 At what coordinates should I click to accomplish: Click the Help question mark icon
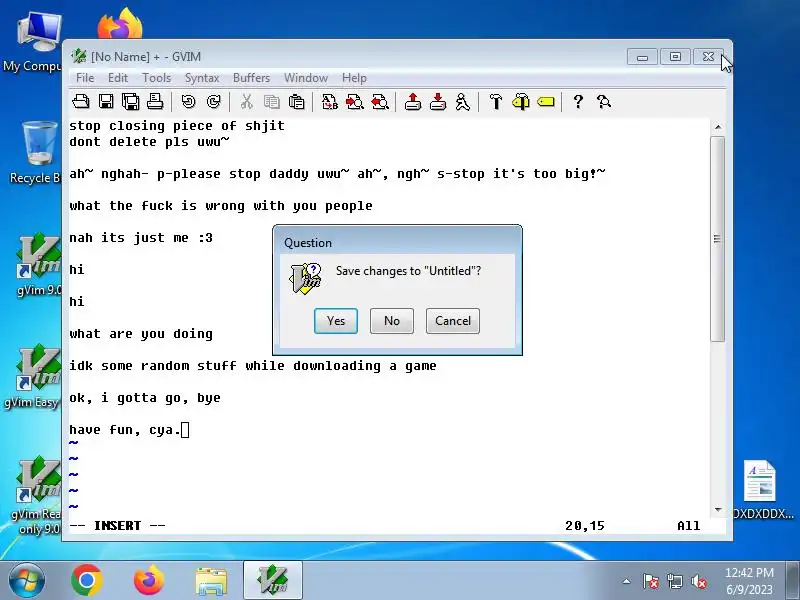pyautogui.click(x=578, y=102)
